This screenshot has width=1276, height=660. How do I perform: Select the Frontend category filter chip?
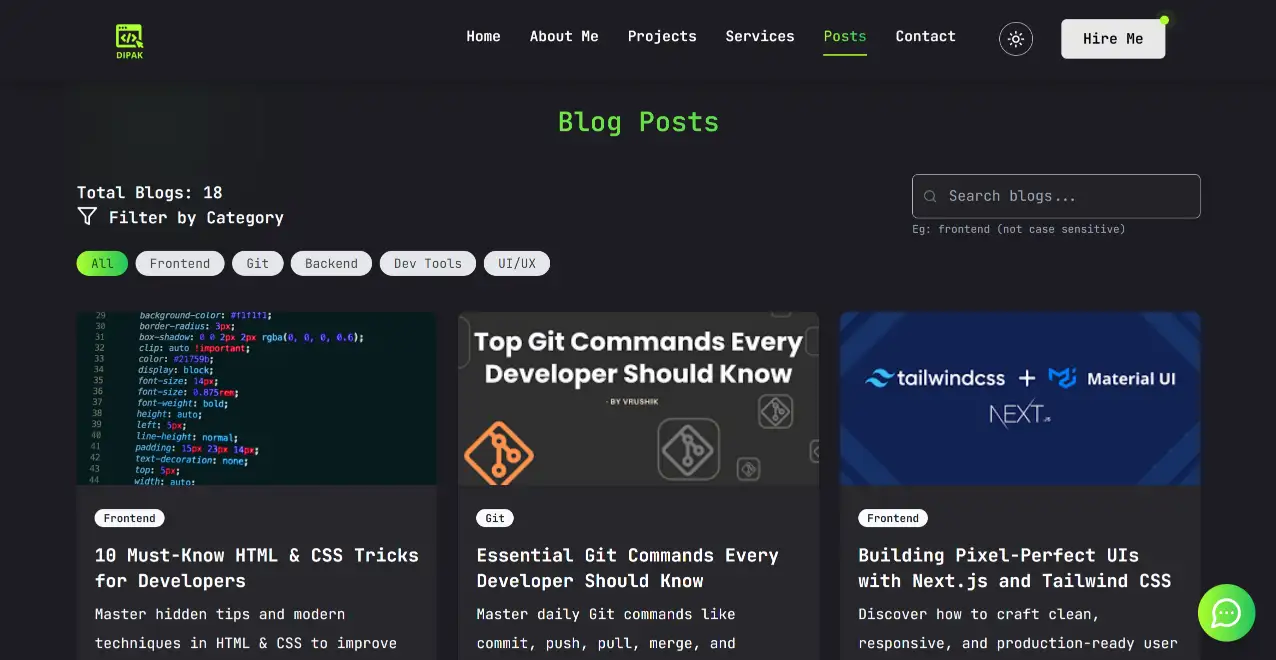pos(180,263)
